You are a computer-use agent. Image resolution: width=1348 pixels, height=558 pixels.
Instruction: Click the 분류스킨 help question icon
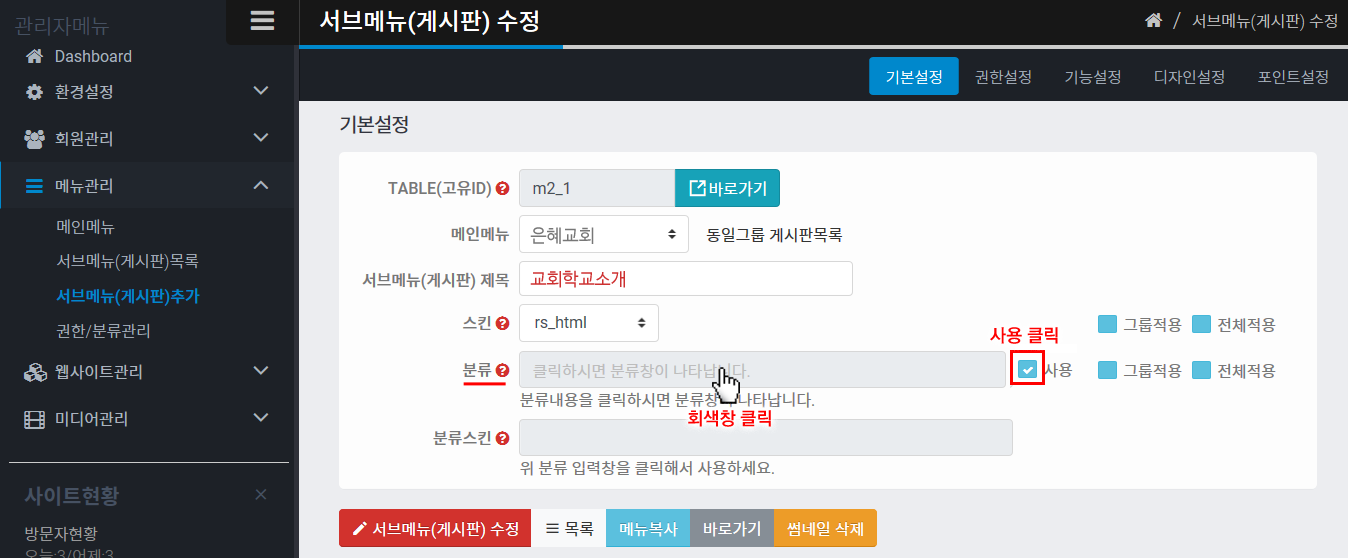point(502,438)
